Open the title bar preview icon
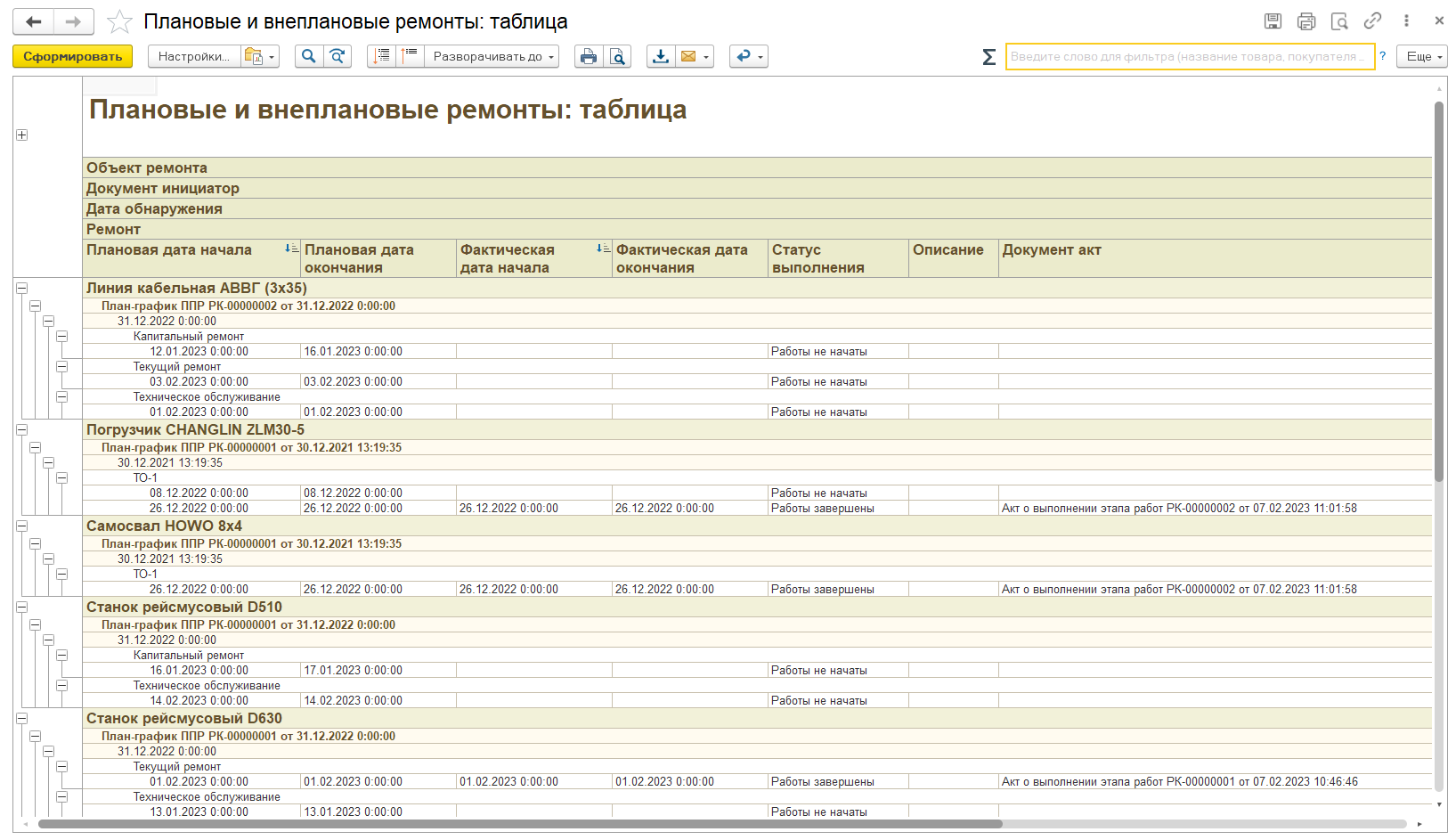 [1339, 20]
